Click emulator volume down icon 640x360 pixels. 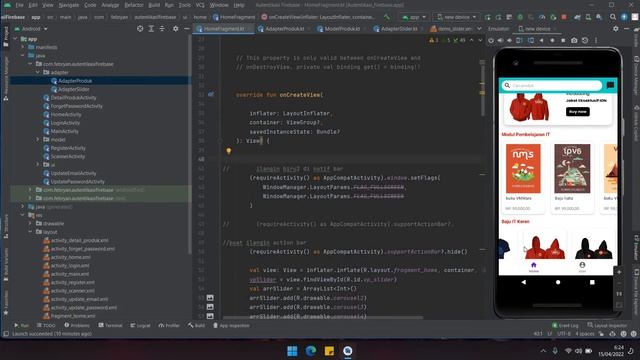(x=509, y=40)
